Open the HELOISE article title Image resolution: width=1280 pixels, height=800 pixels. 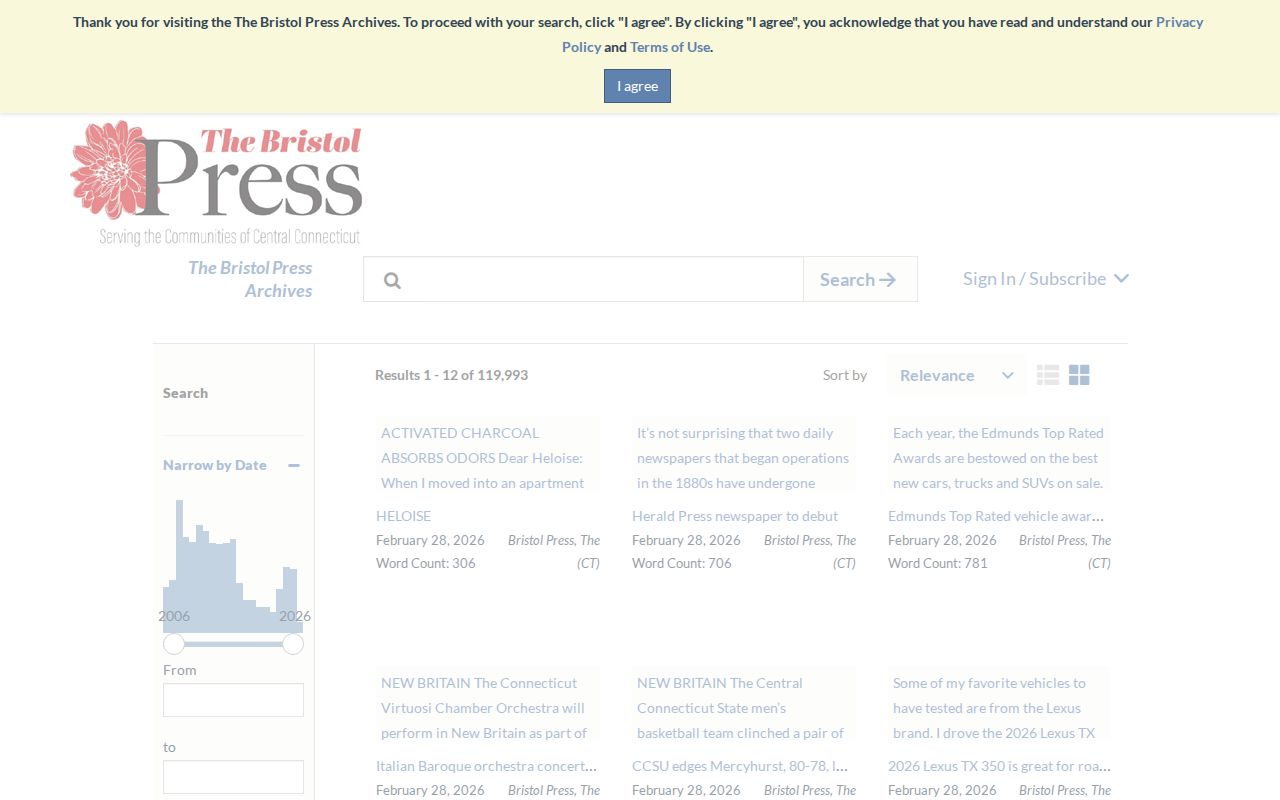coord(404,516)
